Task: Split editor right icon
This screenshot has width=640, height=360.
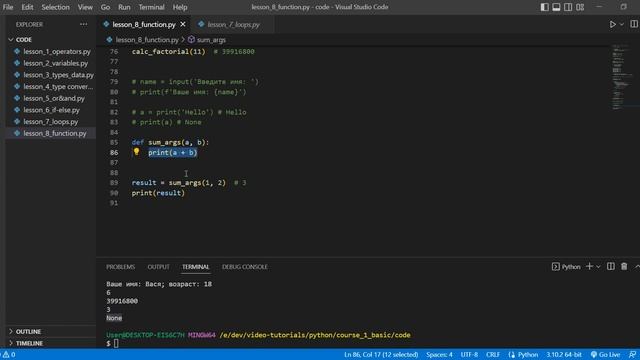Action: 634,24
